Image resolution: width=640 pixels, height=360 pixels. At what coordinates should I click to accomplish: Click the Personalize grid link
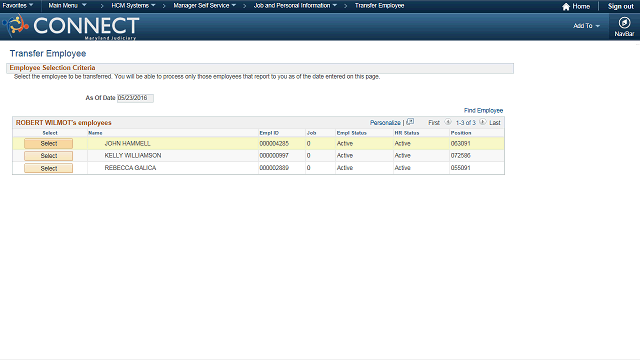385,122
